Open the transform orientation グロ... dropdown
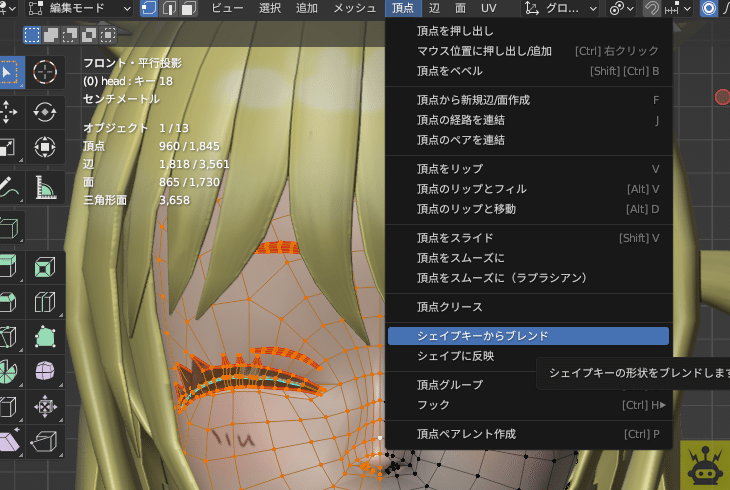Screen dimensions: 730x490 coord(560,8)
